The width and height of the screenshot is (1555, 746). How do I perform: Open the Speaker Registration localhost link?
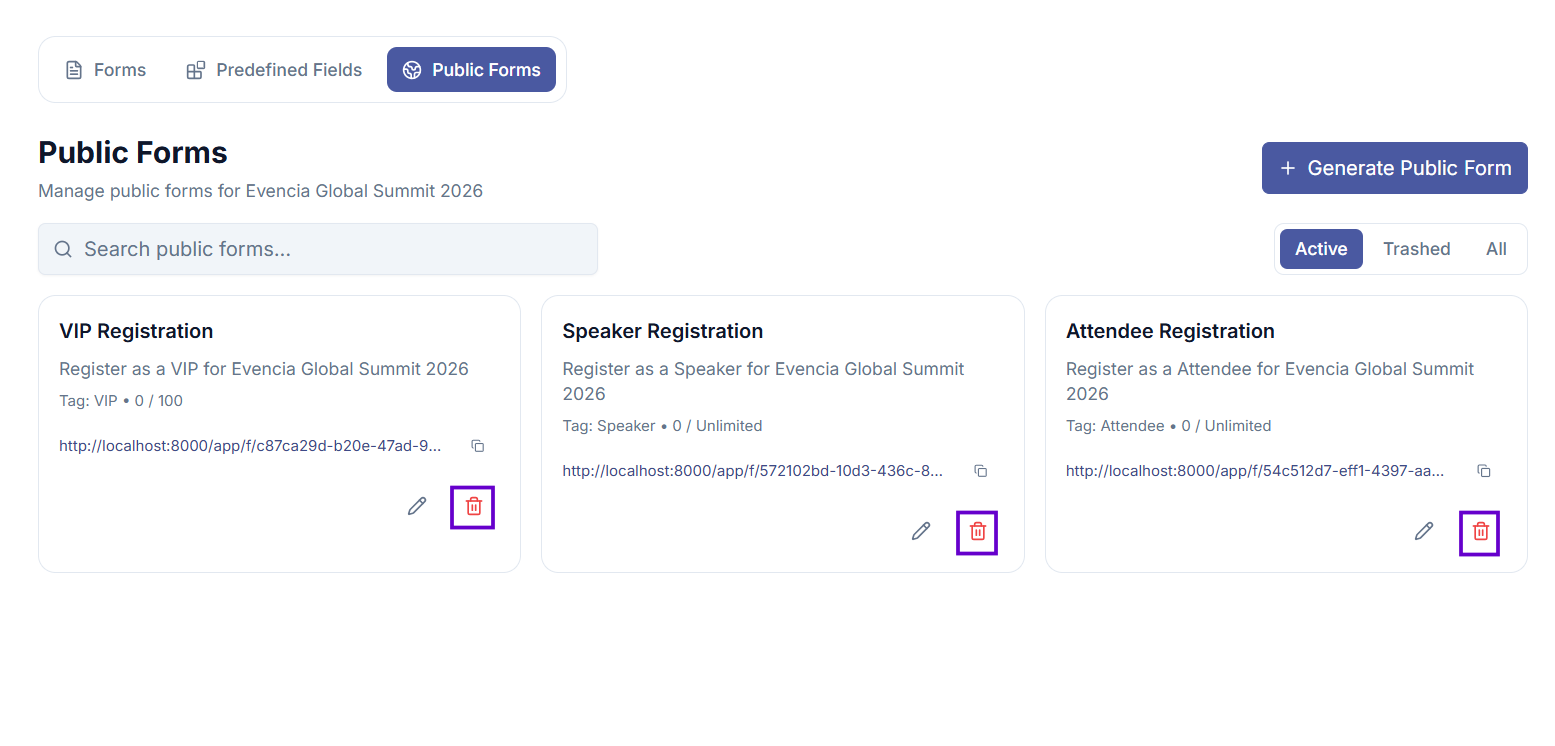pyautogui.click(x=752, y=471)
